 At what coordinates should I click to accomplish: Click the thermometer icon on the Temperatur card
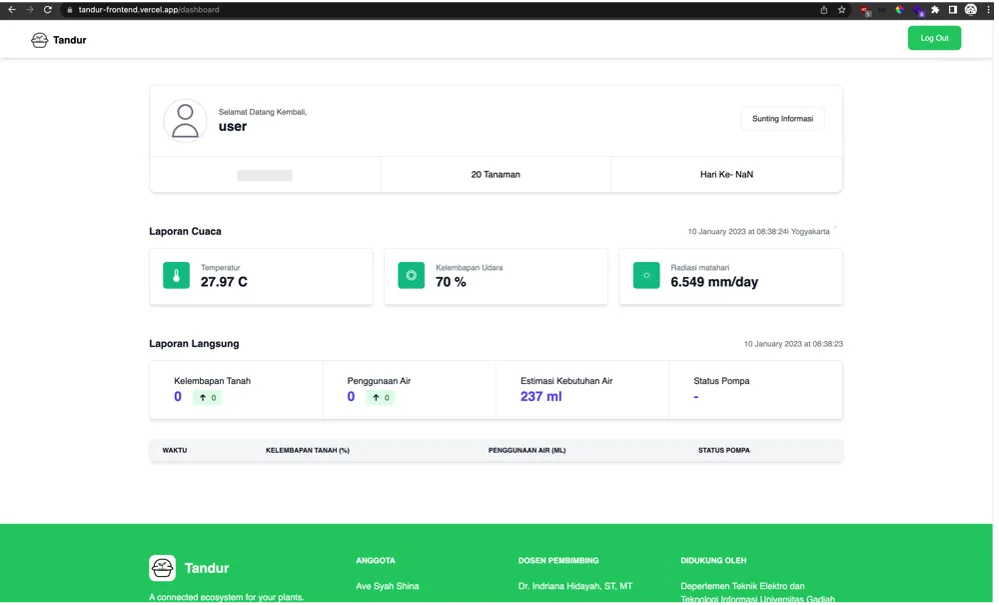pos(176,274)
